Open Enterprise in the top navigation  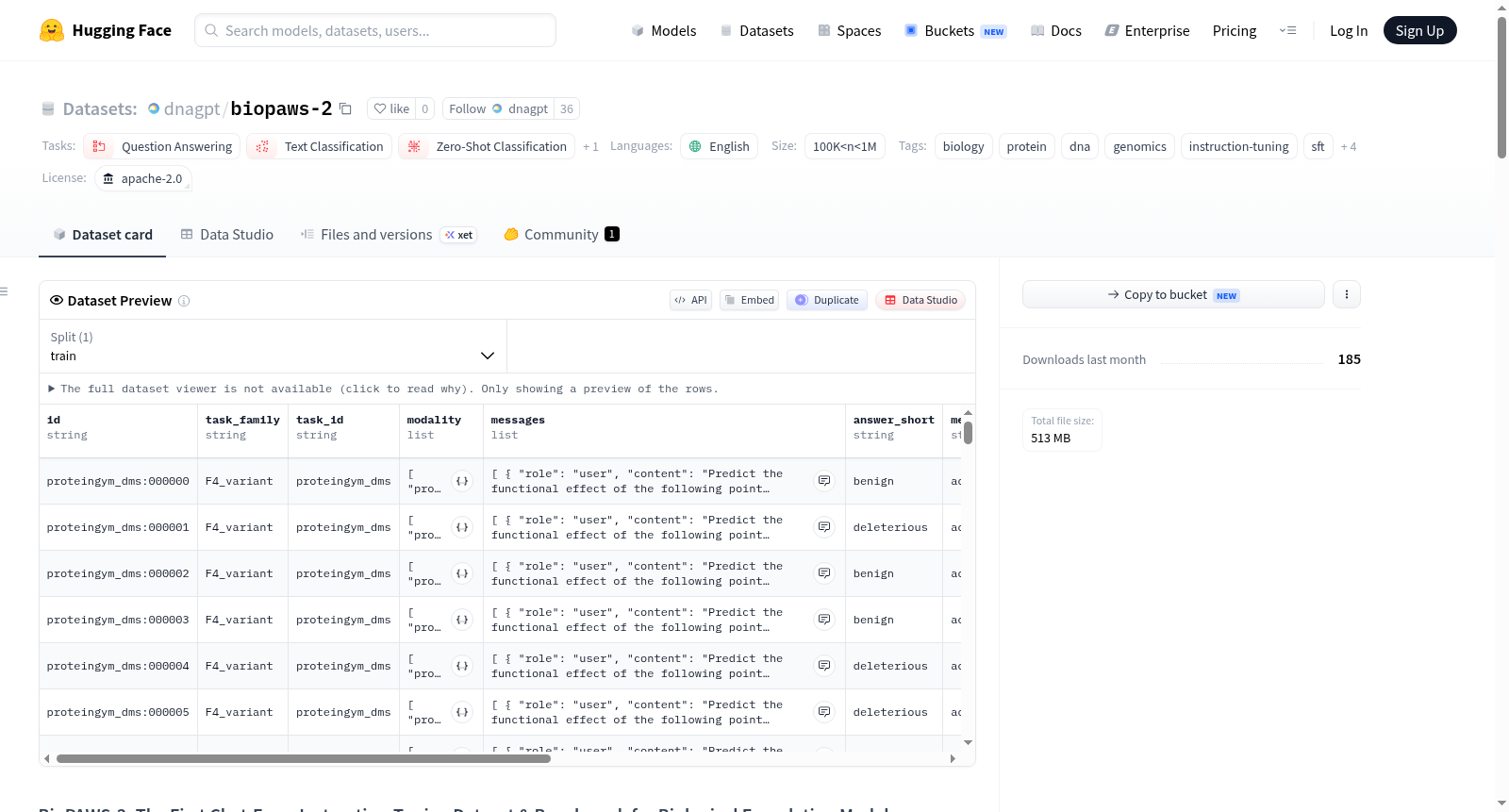click(1147, 30)
